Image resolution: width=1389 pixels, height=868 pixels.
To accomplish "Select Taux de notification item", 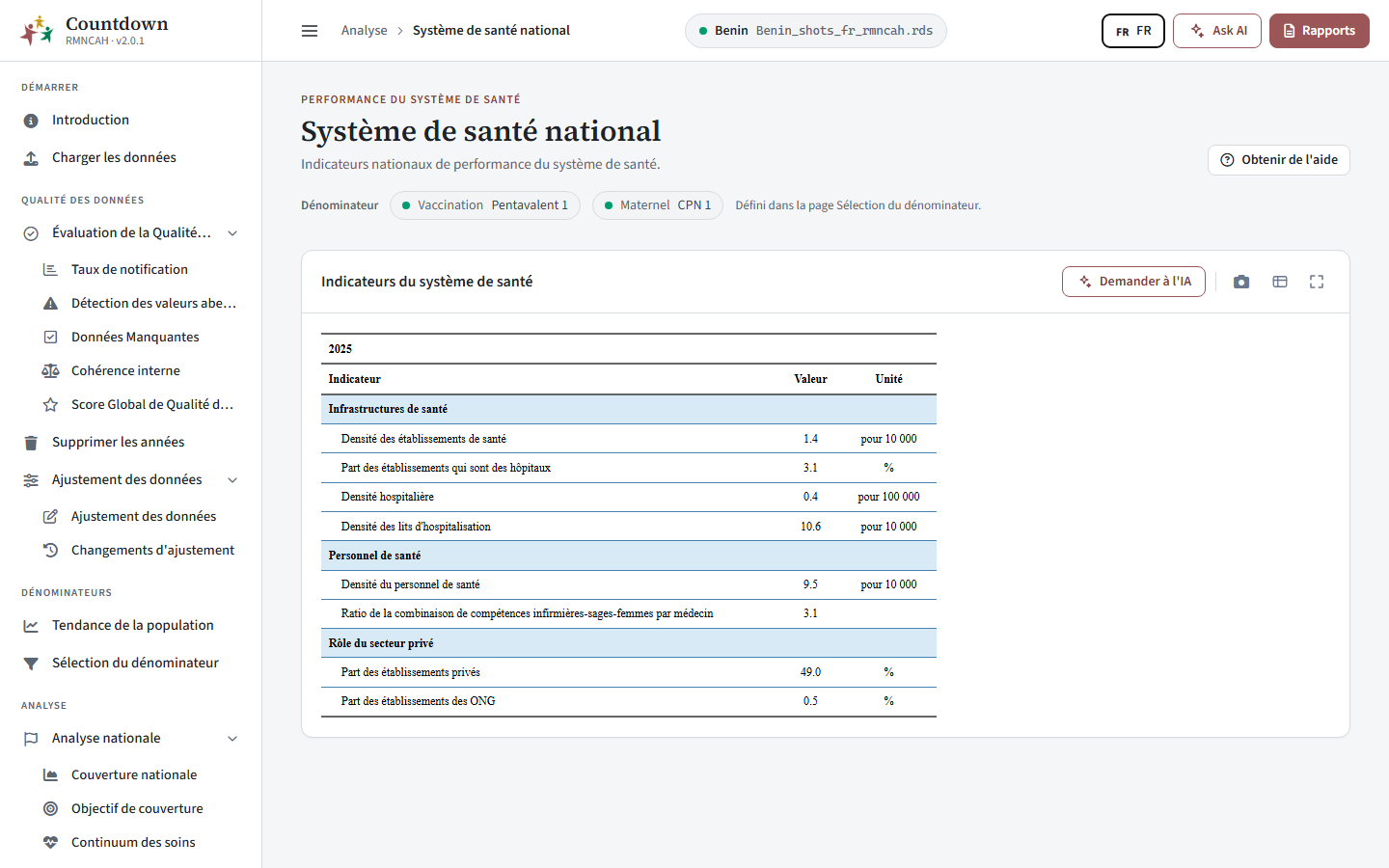I will click(131, 269).
